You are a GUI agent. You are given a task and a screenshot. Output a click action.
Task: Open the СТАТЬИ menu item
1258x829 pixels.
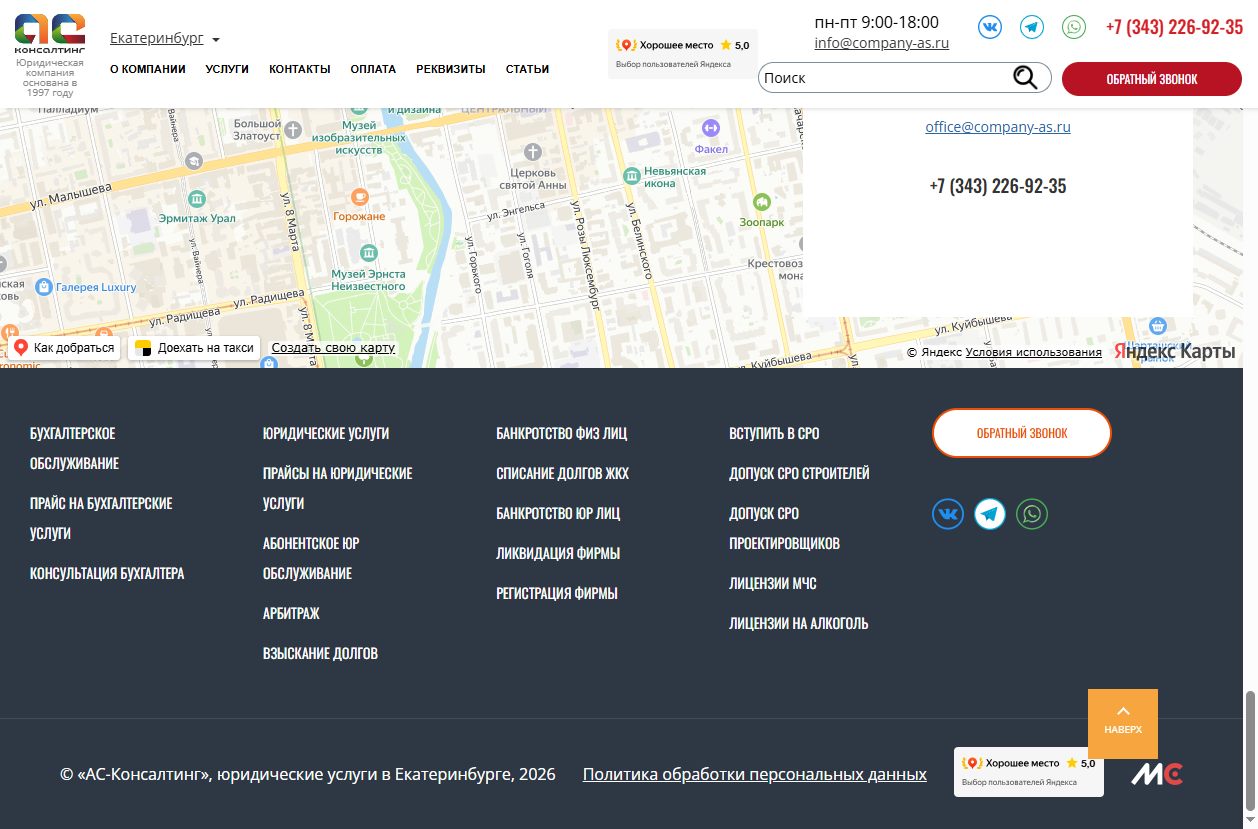tap(527, 69)
